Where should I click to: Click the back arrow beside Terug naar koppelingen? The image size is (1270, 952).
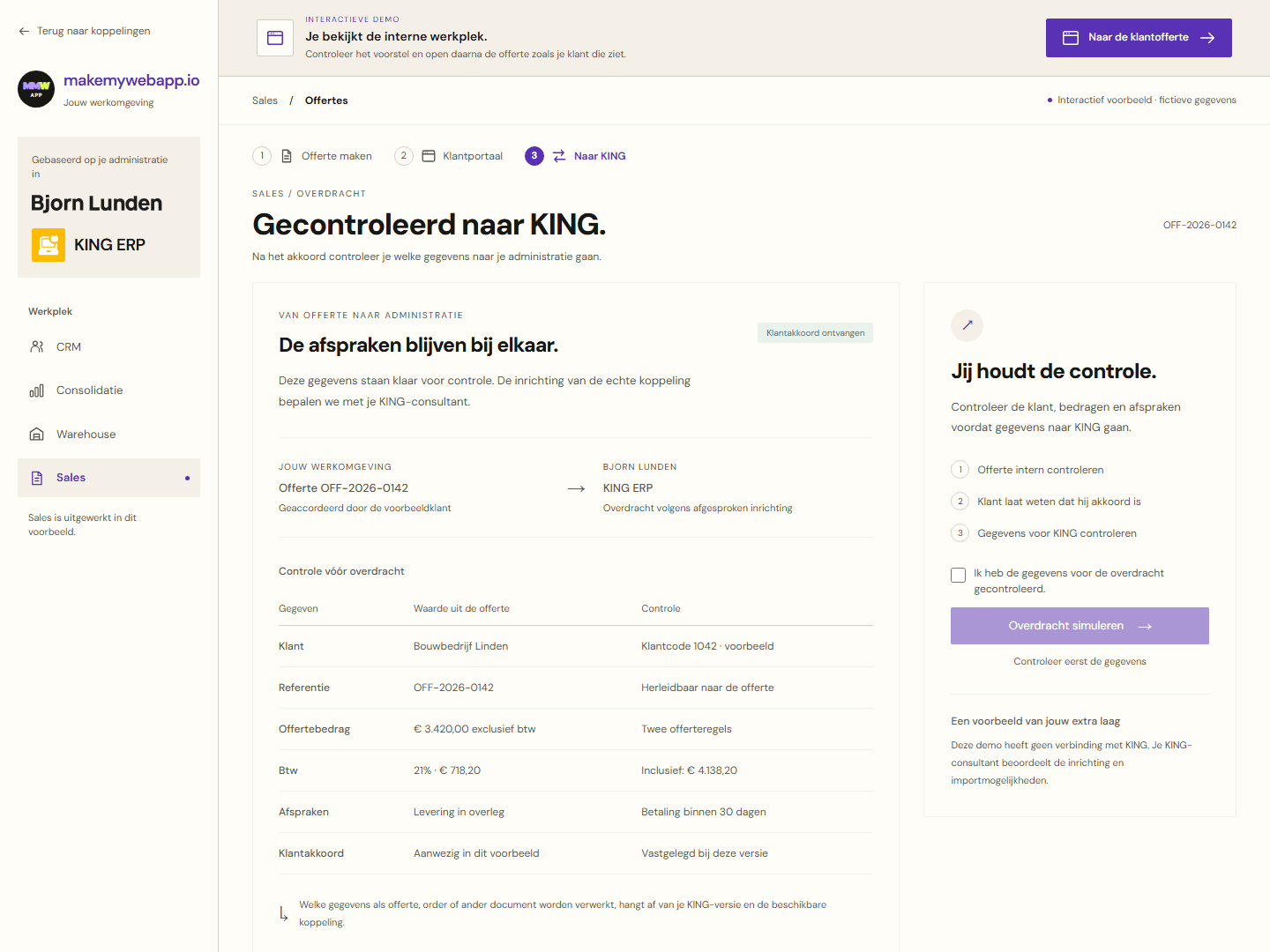click(x=24, y=31)
